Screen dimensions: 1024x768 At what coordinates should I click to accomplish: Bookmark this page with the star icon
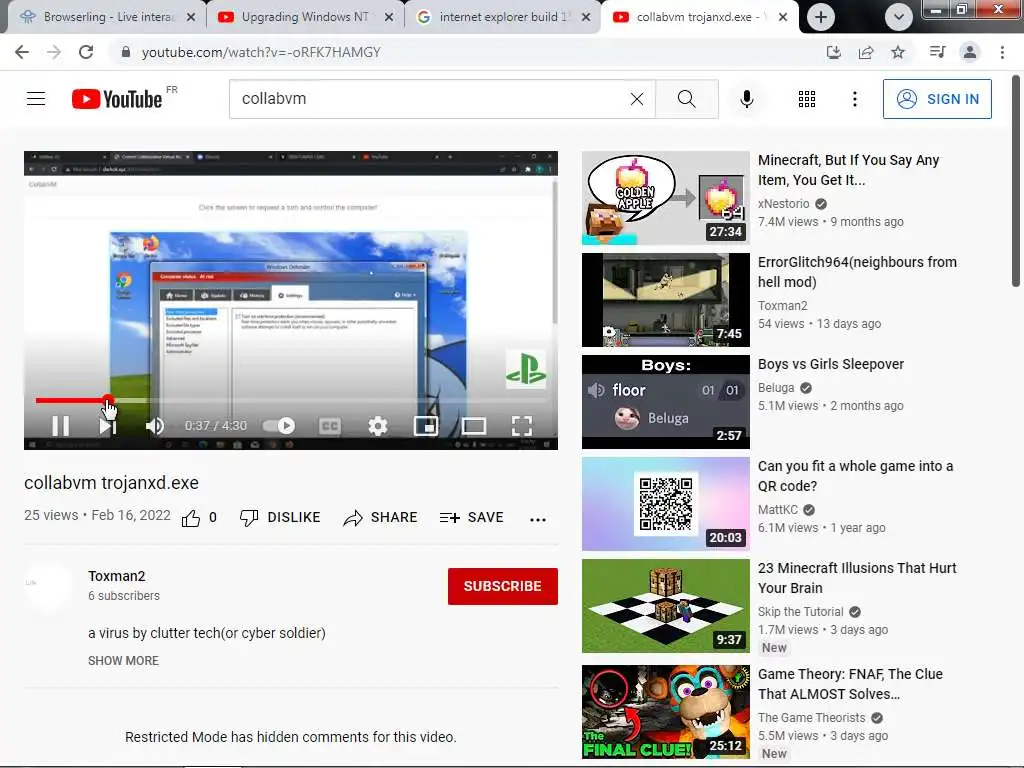pyautogui.click(x=898, y=52)
